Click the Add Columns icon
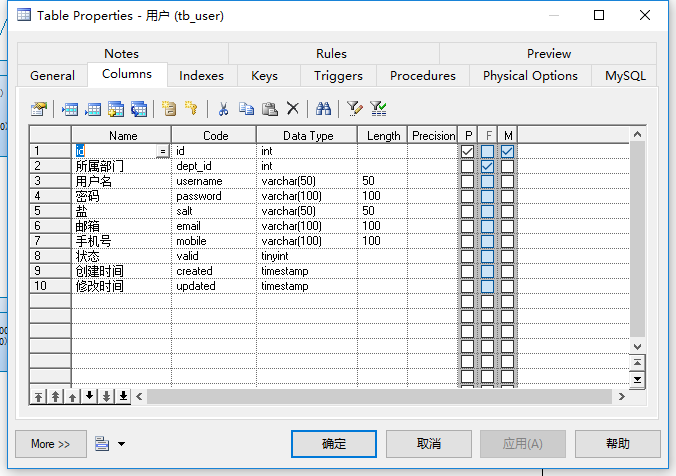The width and height of the screenshot is (676, 476). tap(116, 109)
